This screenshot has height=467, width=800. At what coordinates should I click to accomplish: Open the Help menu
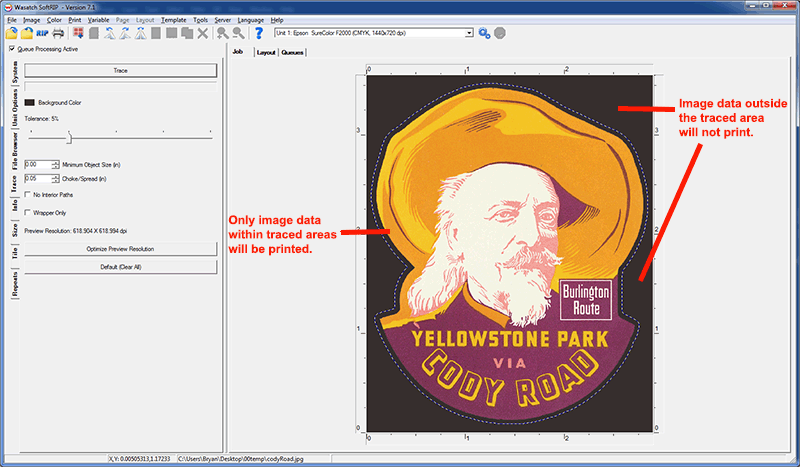pyautogui.click(x=277, y=20)
